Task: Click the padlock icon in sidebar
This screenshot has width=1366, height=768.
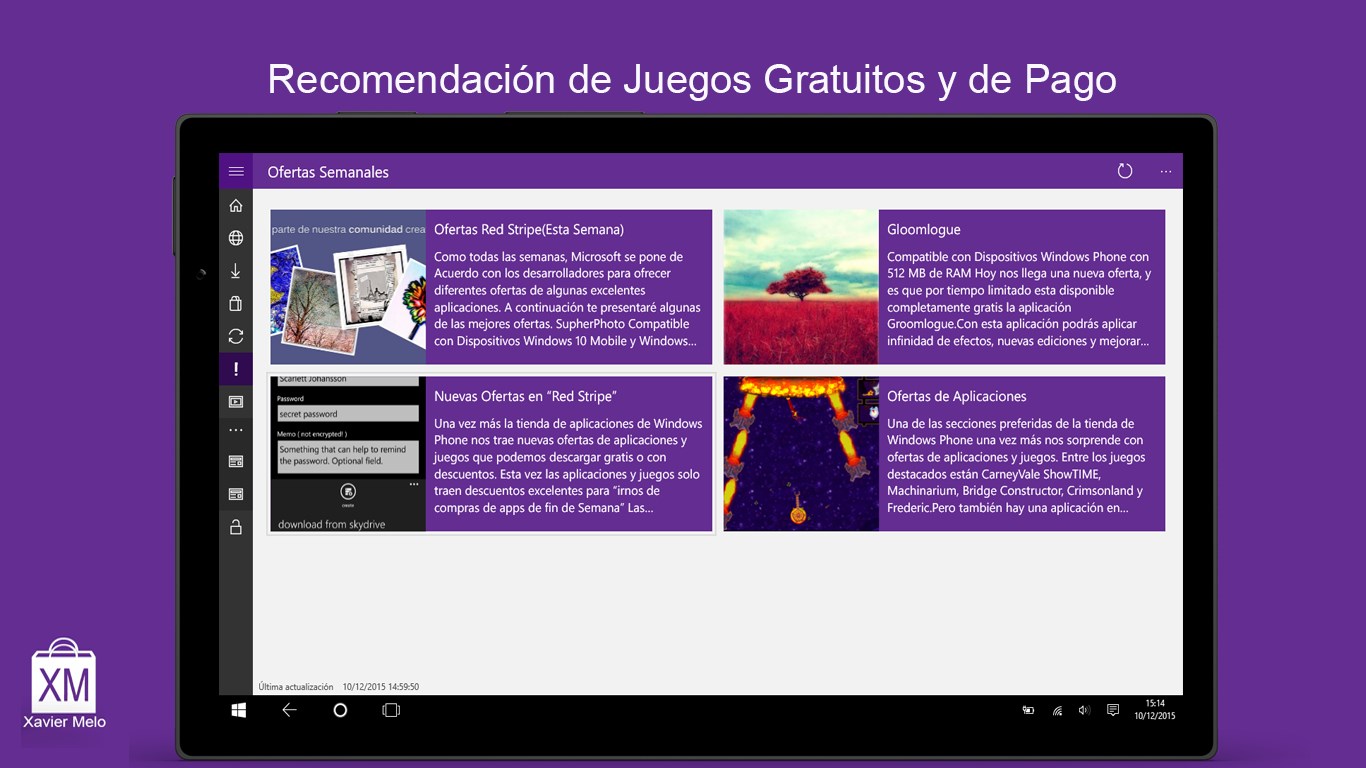Action: pos(236,527)
